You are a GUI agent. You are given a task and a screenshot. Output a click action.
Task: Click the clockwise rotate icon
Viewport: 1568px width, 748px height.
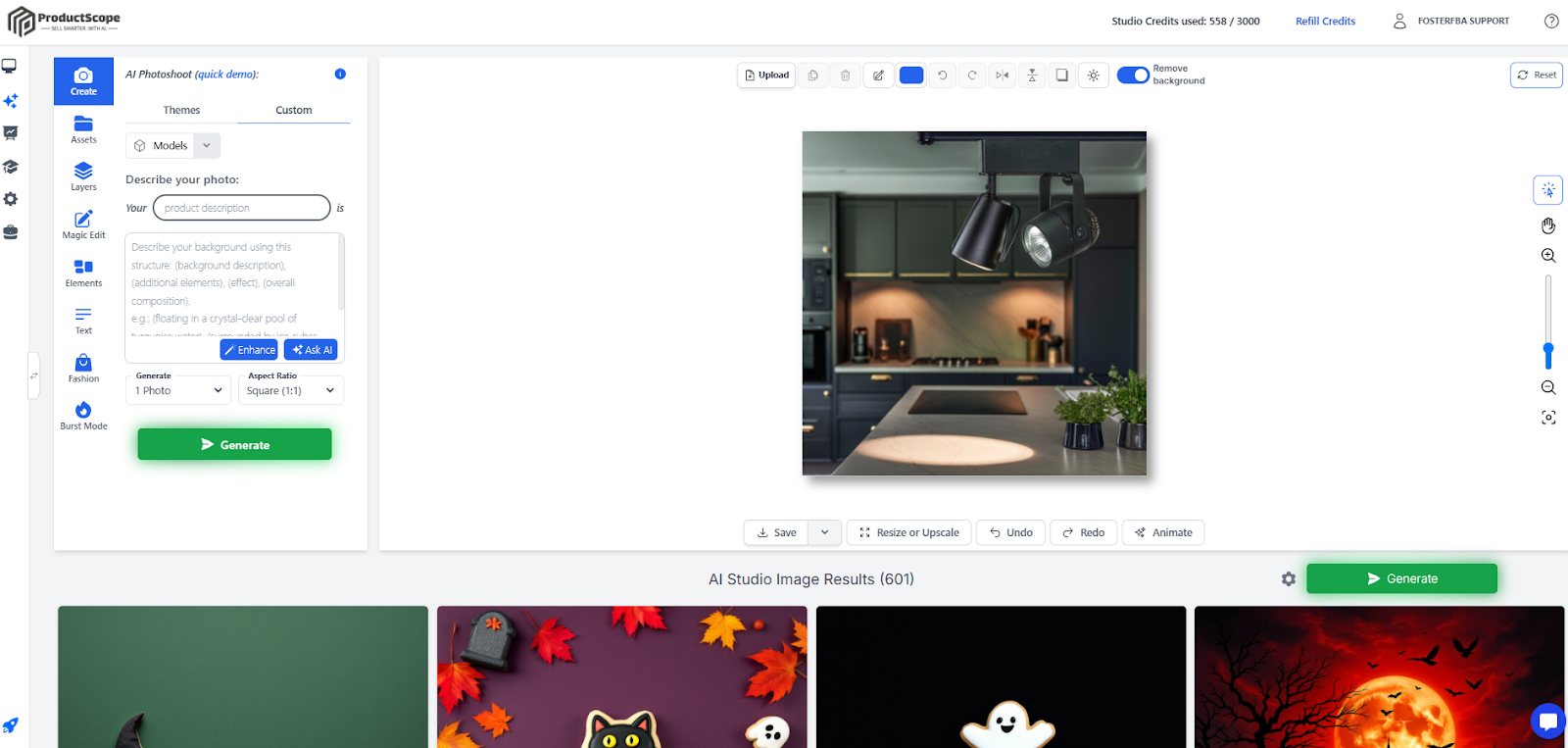[x=972, y=75]
